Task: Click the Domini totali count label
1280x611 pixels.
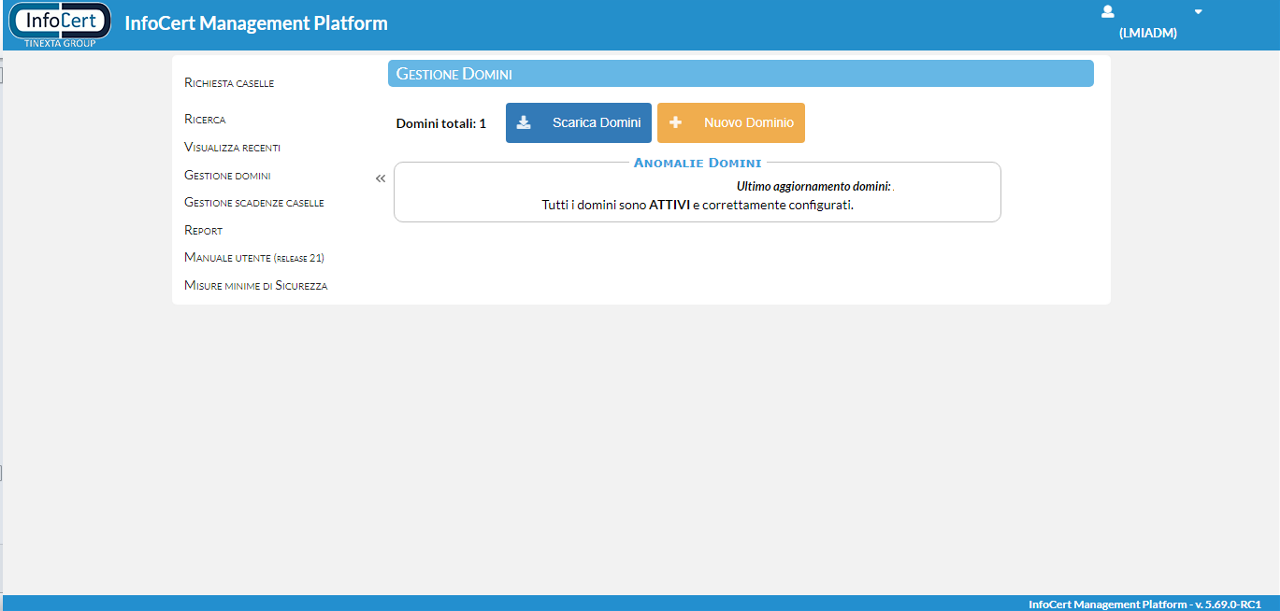Action: [x=441, y=123]
